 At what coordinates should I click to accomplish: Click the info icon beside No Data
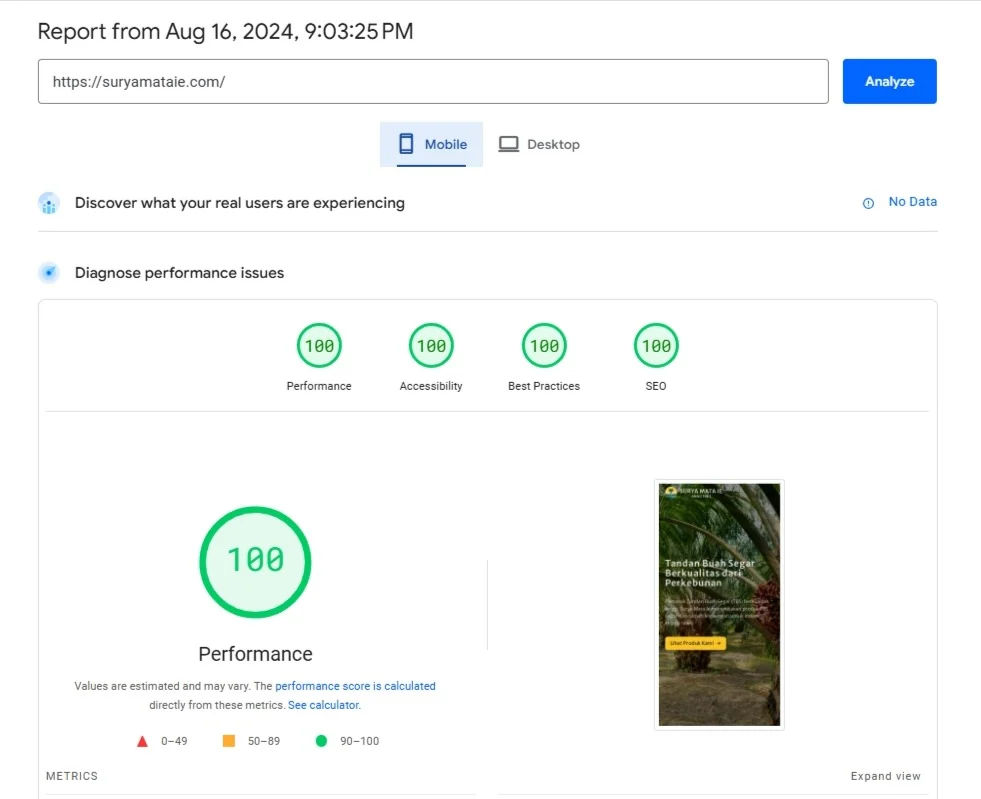coord(867,202)
